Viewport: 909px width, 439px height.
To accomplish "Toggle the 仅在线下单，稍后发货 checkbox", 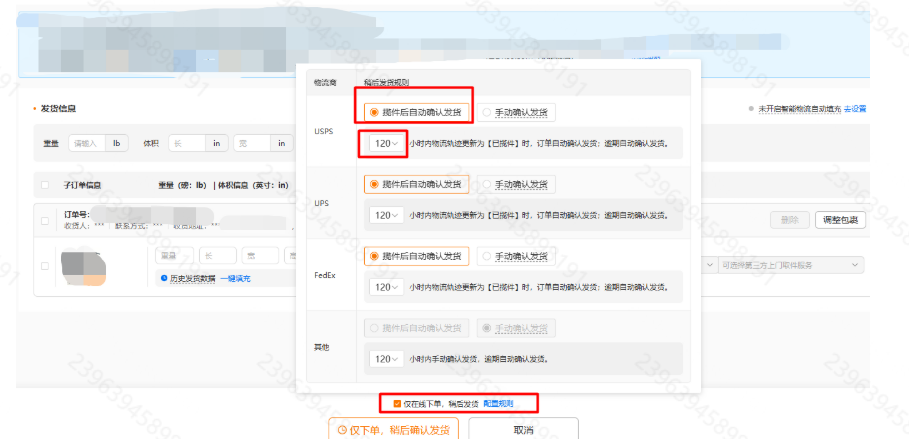I will tap(397, 403).
